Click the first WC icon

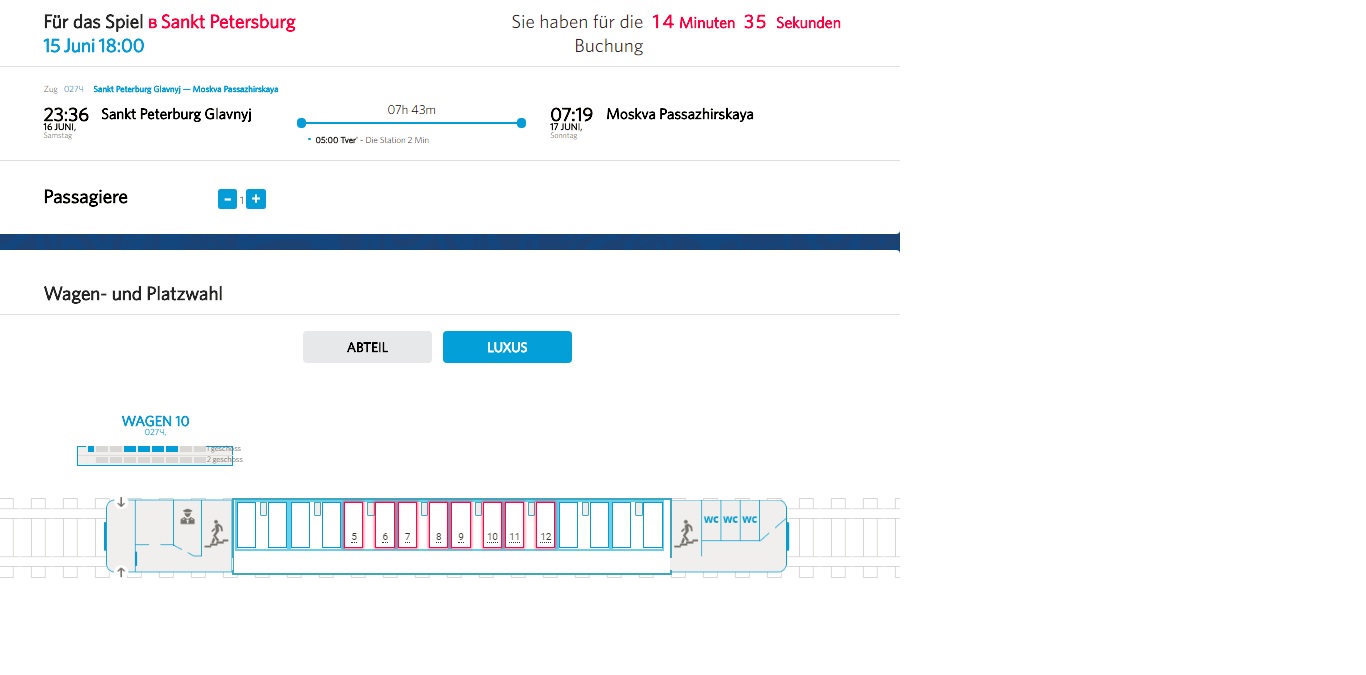[x=711, y=520]
